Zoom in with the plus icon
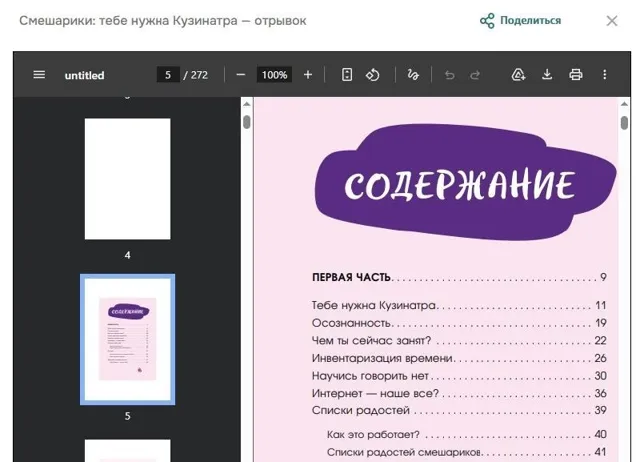The height and width of the screenshot is (462, 640). (x=308, y=75)
